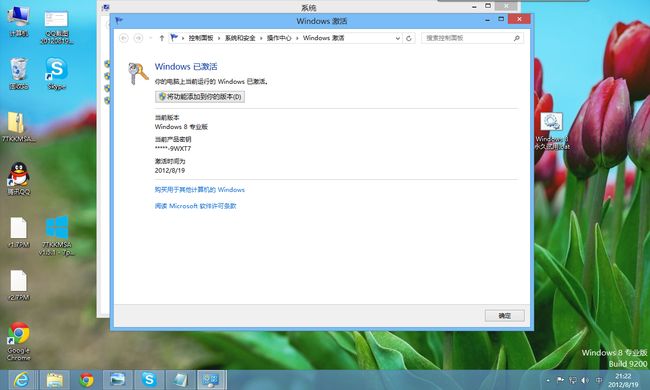Select the blank file named r2.75M
Screen dimensions: 650x390
coord(19,285)
